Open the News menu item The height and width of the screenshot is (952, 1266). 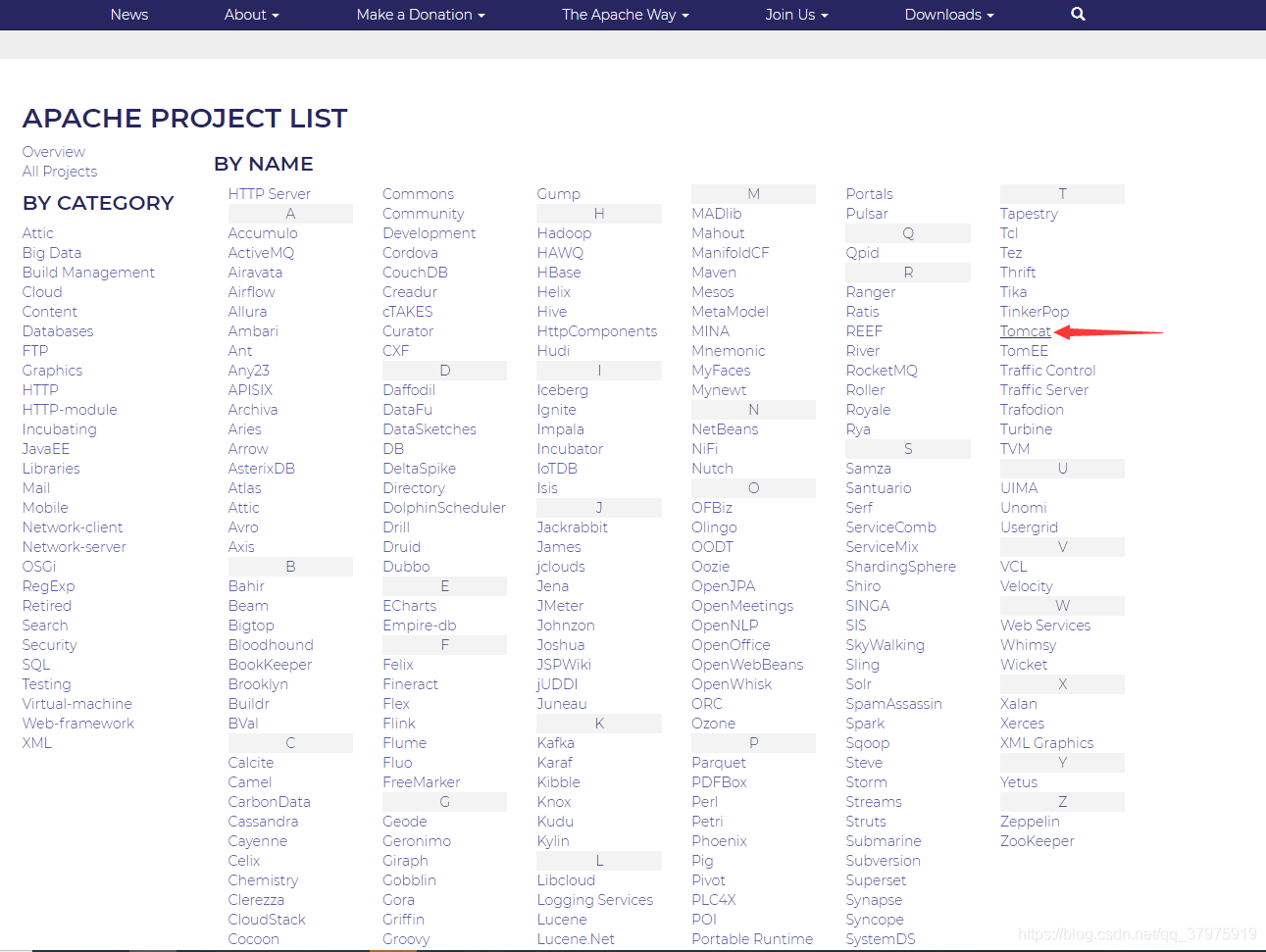tap(129, 15)
